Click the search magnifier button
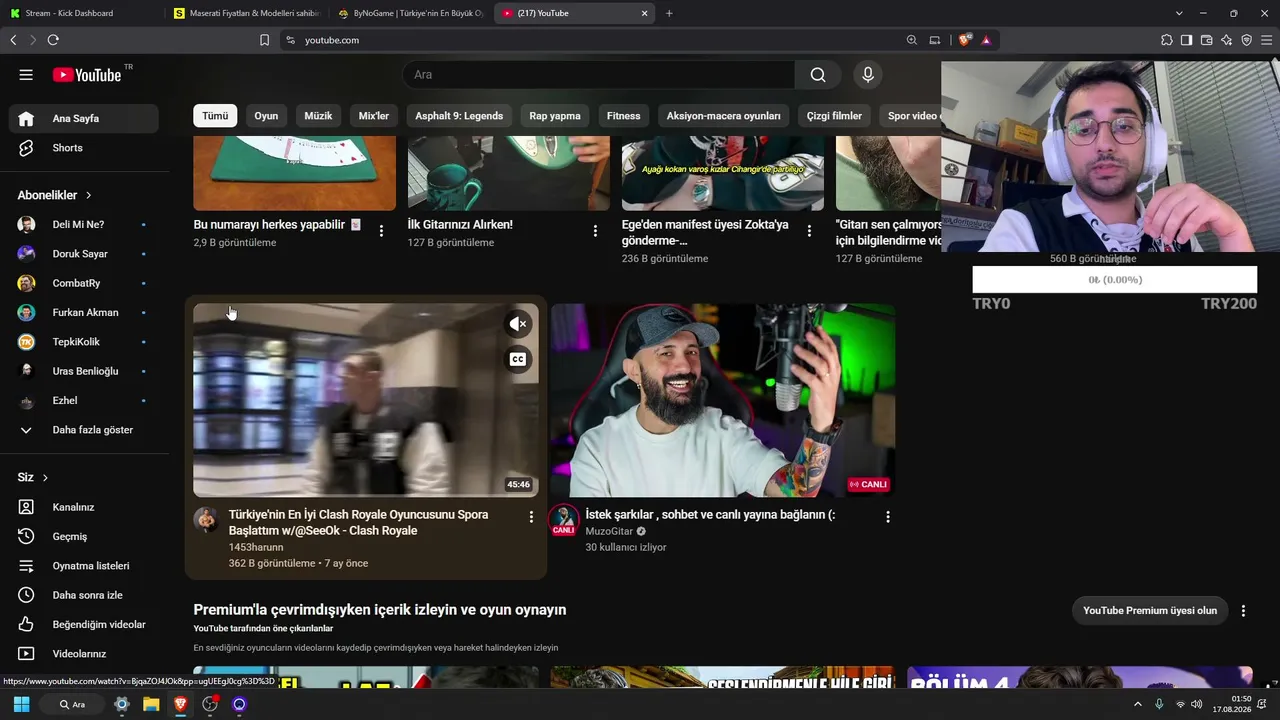Viewport: 1280px width, 720px height. coord(818,75)
